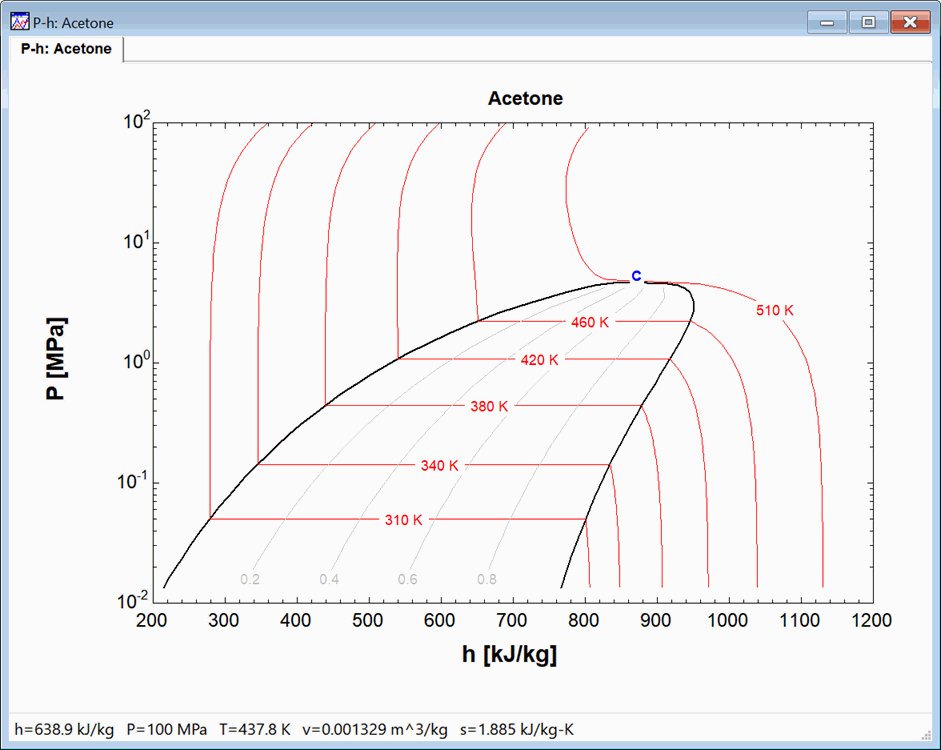This screenshot has width=941, height=750.
Task: Select the P-h: Acetone tab
Action: point(67,49)
